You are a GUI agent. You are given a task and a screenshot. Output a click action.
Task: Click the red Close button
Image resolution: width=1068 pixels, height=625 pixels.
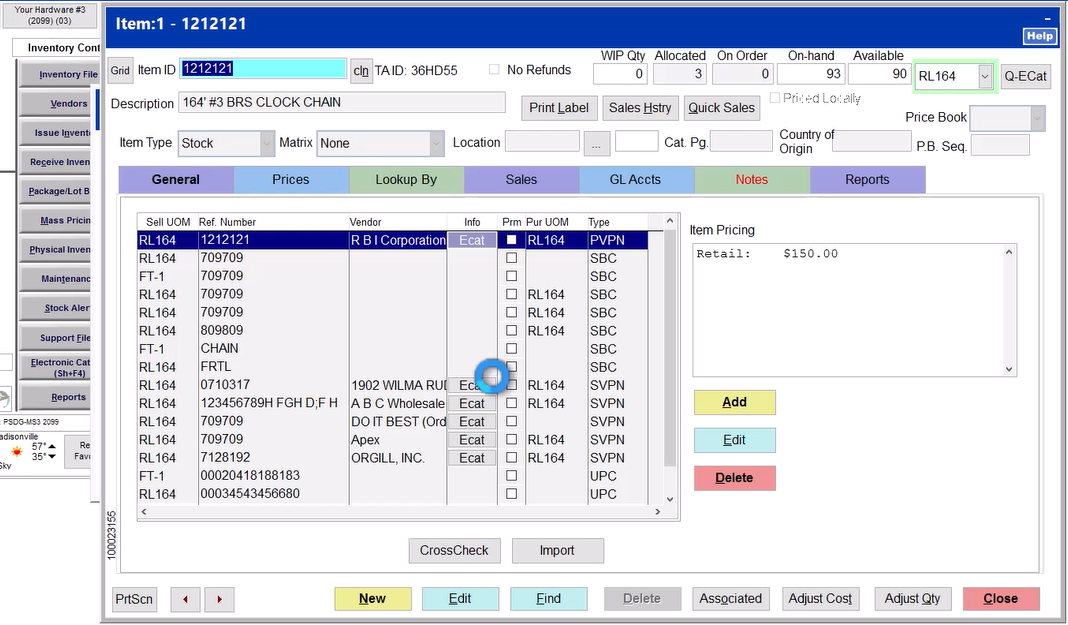(1001, 599)
